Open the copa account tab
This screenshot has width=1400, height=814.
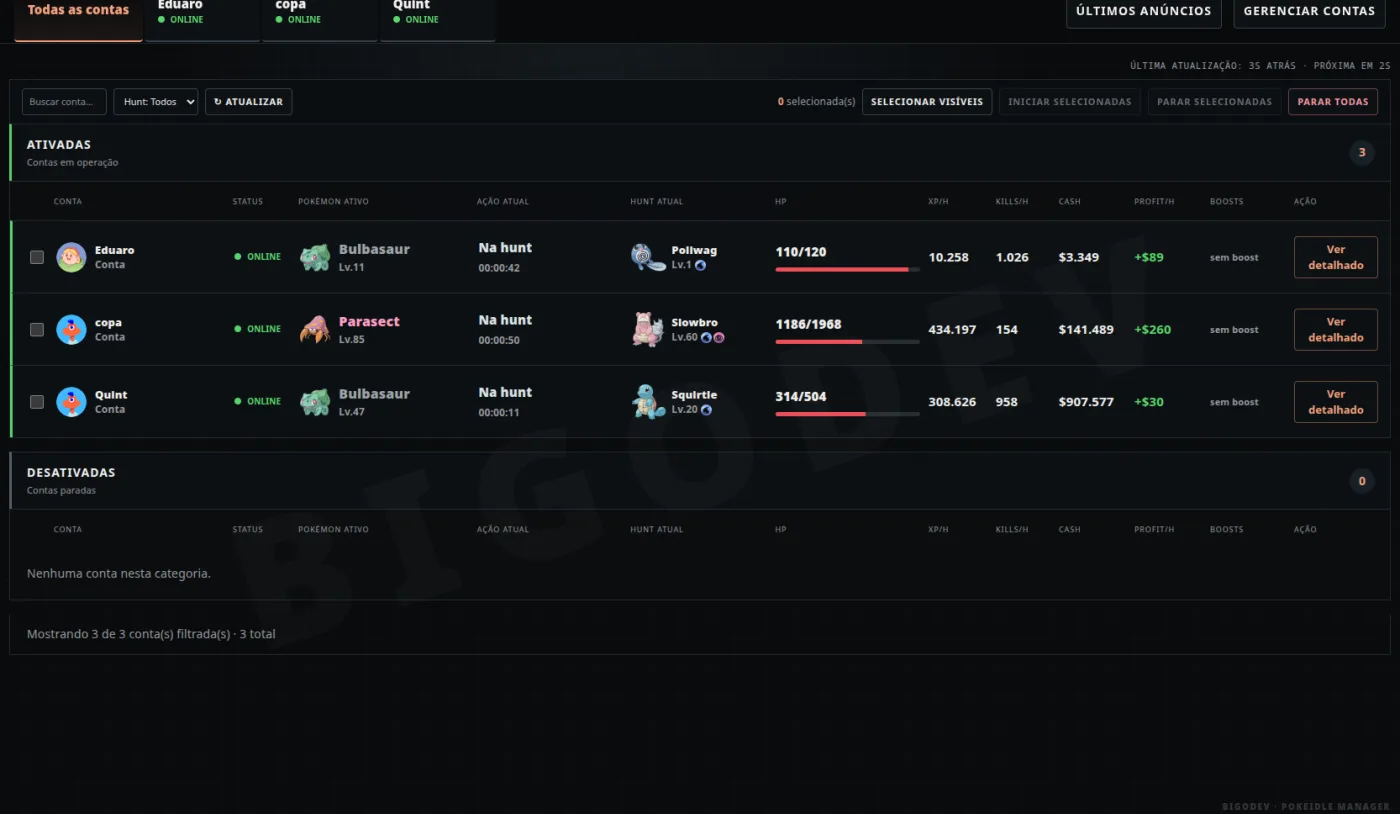[x=320, y=14]
